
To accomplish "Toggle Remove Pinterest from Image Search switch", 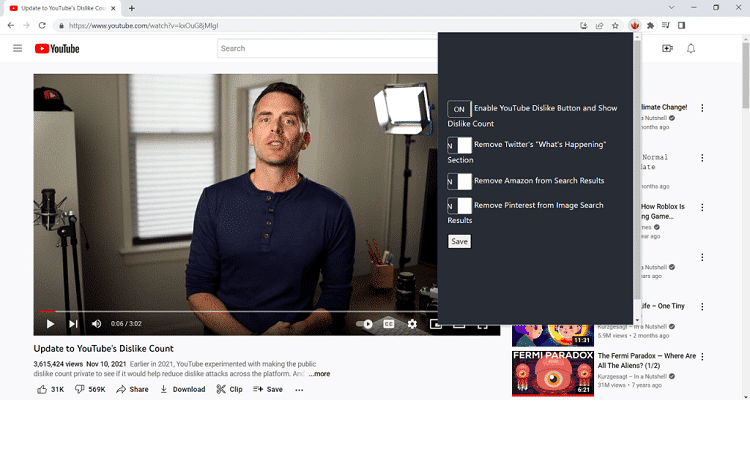I will (459, 206).
